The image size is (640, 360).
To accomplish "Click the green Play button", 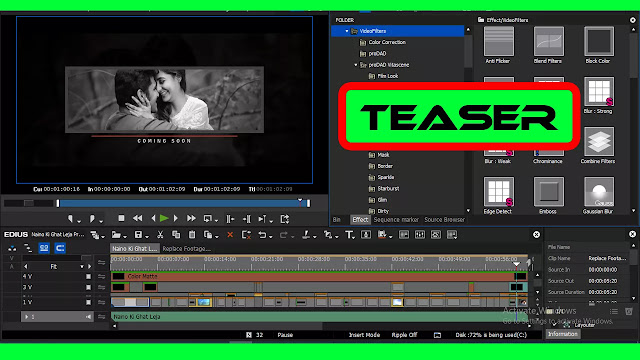I will (x=164, y=219).
